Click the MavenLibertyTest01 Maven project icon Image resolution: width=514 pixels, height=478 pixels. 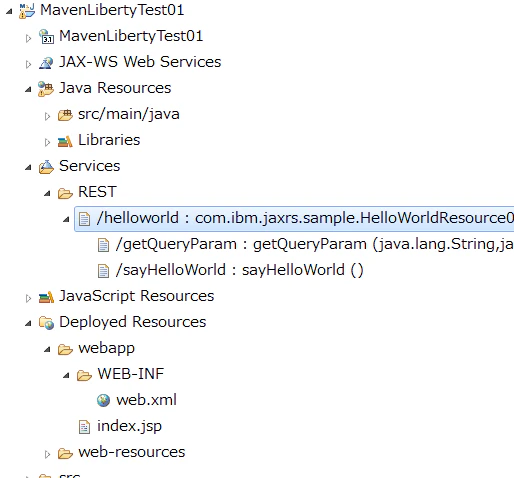[27, 11]
